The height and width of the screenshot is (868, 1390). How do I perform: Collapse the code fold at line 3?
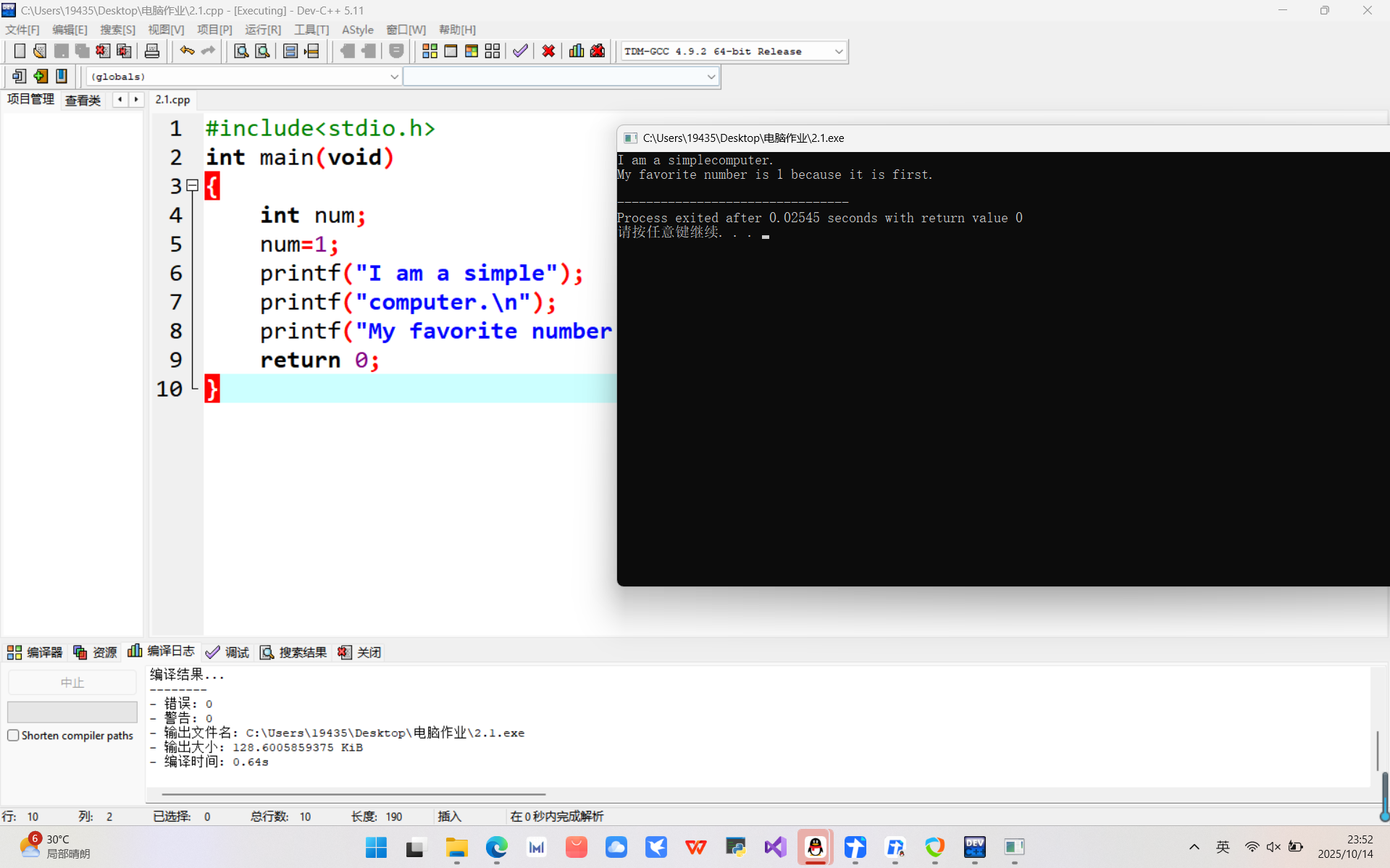point(192,185)
